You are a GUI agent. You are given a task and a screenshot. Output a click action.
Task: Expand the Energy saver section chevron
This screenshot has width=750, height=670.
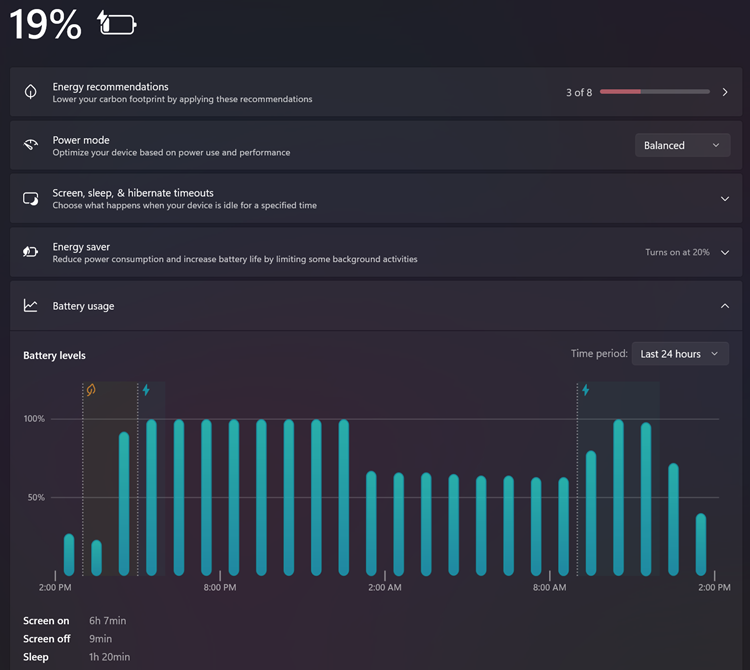[725, 253]
